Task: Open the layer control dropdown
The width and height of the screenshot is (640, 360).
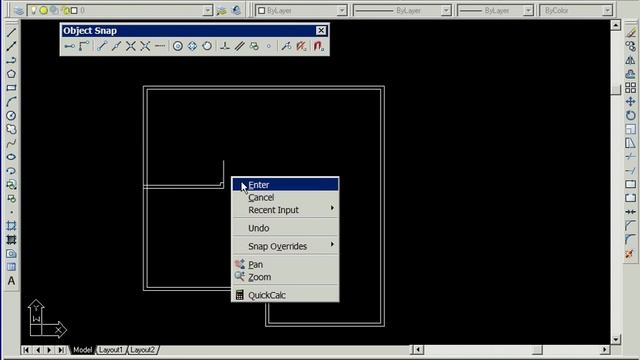Action: (x=208, y=10)
